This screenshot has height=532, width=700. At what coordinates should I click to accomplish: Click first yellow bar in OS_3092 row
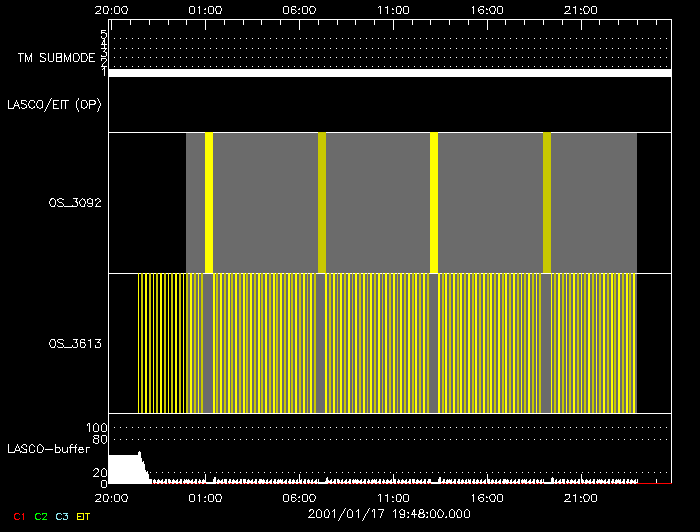(209, 202)
